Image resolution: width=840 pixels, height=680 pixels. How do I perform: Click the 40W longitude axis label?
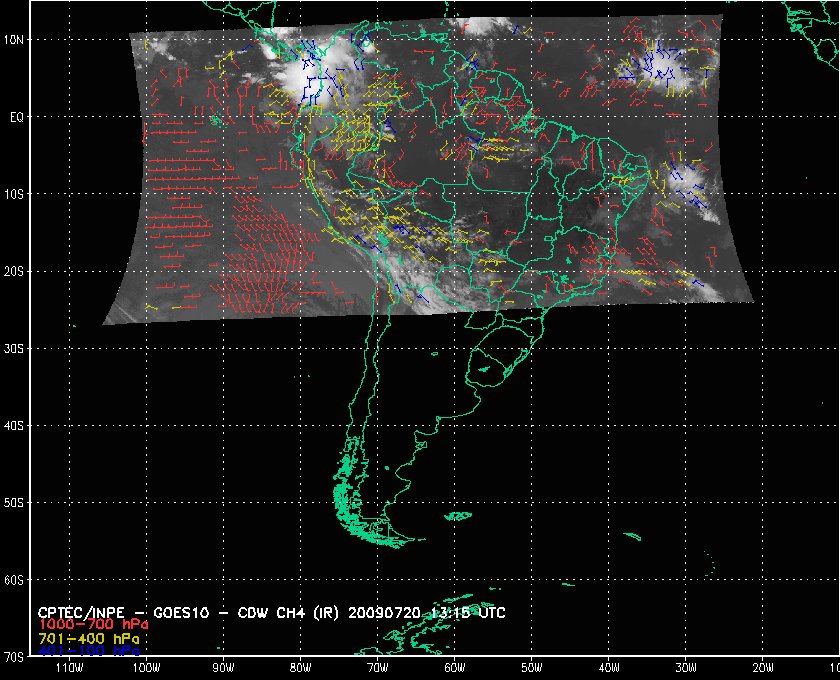pos(608,667)
